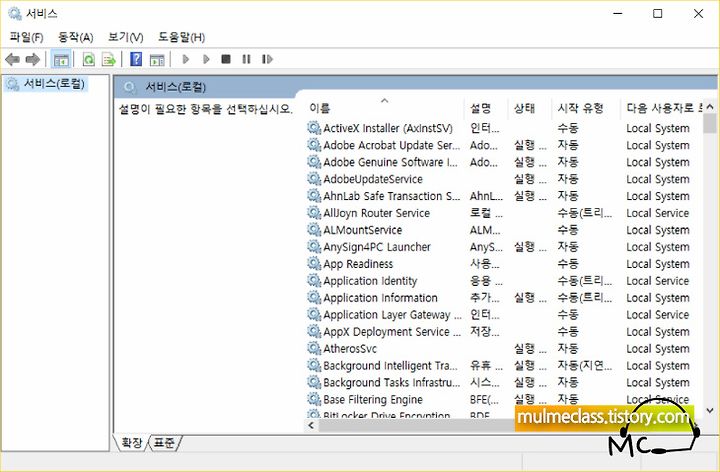Select the AnySign4PC Launcher service
720x472 pixels.
pos(503,247)
